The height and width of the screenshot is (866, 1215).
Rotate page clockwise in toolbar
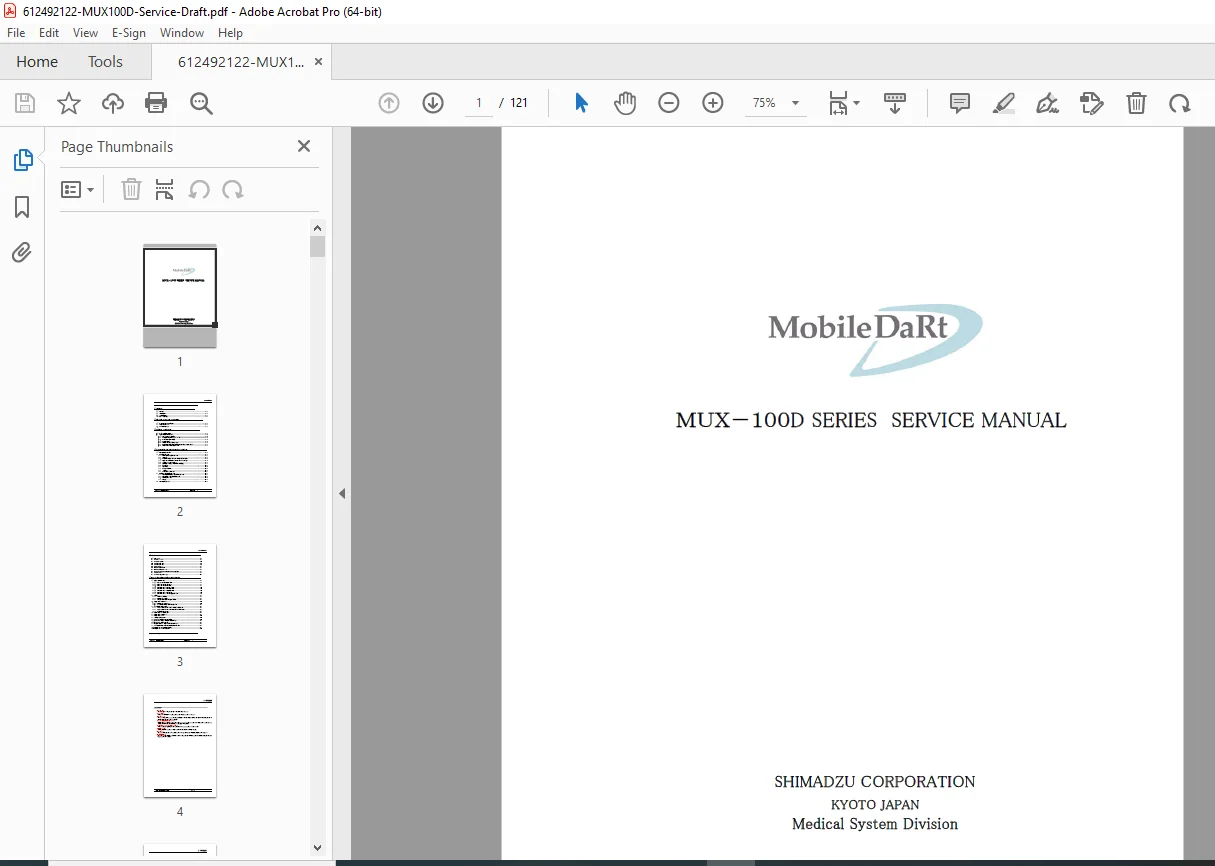pos(1180,103)
